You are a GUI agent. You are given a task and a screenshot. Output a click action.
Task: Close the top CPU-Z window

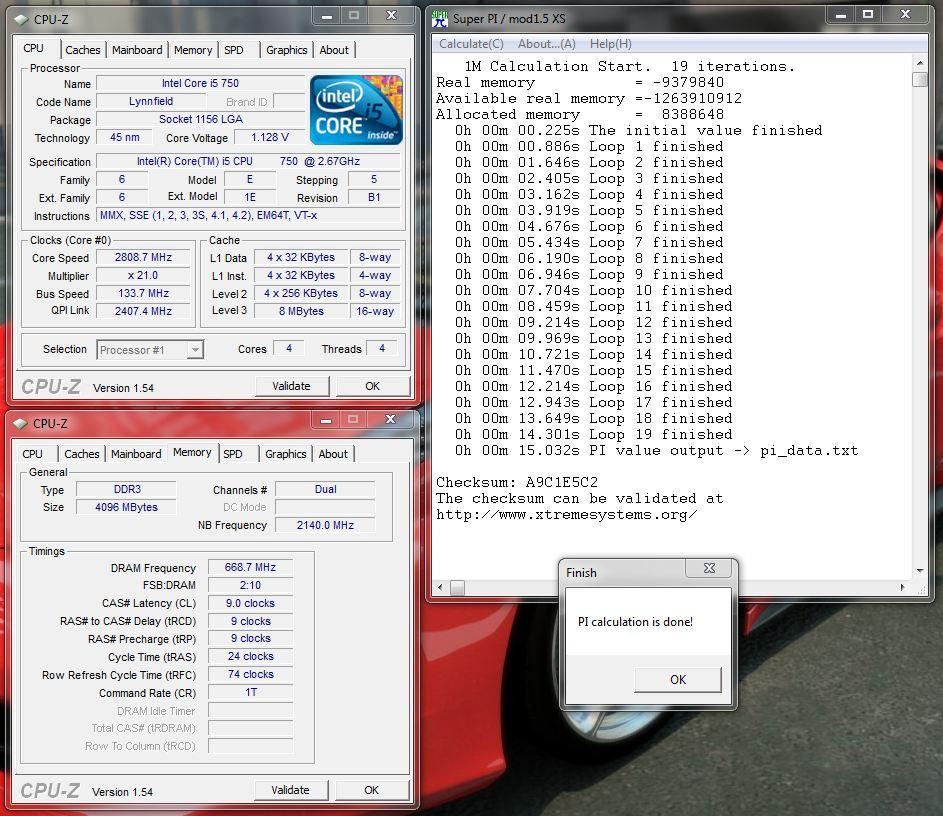click(391, 16)
